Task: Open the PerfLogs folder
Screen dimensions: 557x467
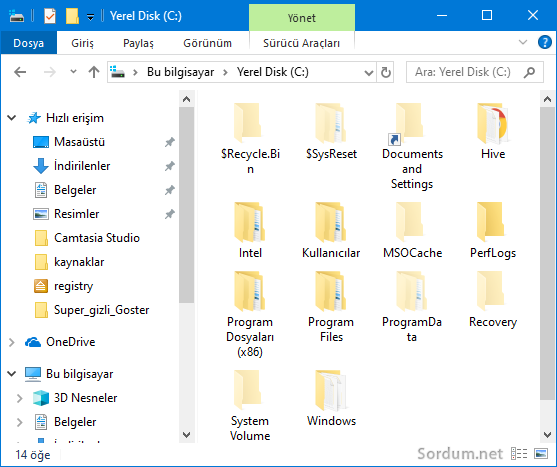Action: [x=493, y=230]
